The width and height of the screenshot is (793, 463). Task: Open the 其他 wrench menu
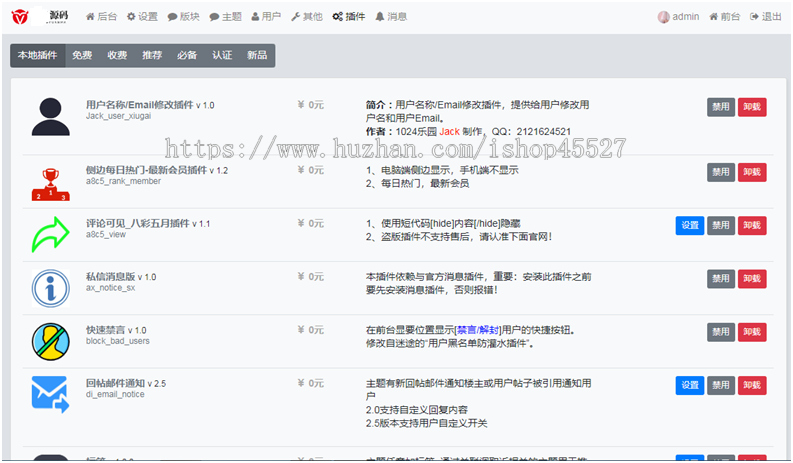(x=307, y=17)
